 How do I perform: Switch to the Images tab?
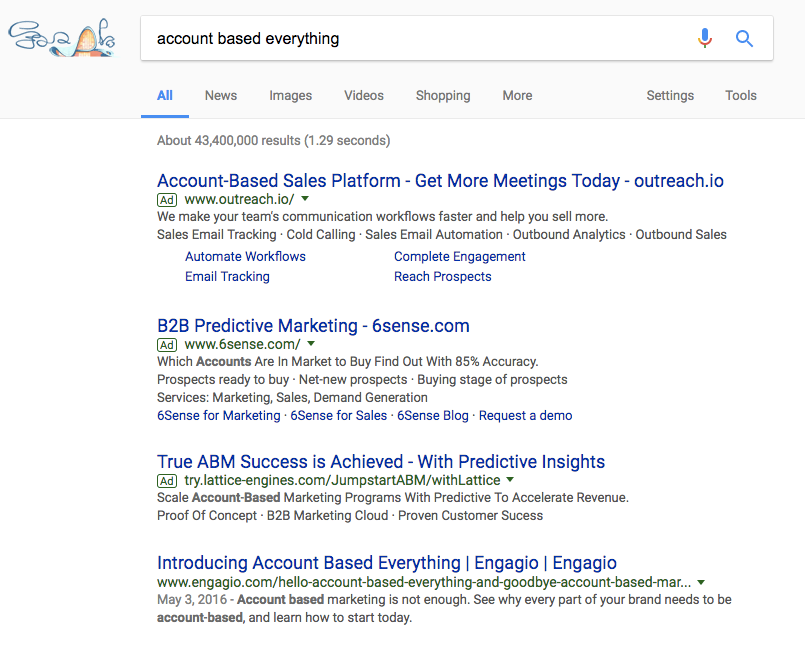291,96
